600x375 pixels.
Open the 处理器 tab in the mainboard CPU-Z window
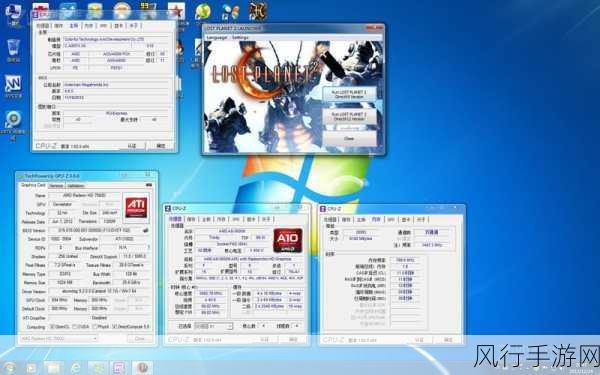point(42,26)
